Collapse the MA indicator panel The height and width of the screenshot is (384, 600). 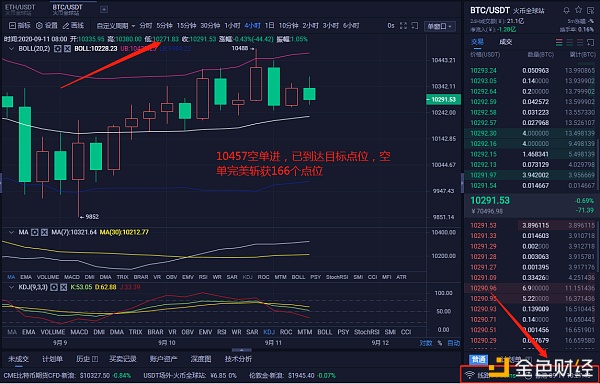tap(11, 232)
